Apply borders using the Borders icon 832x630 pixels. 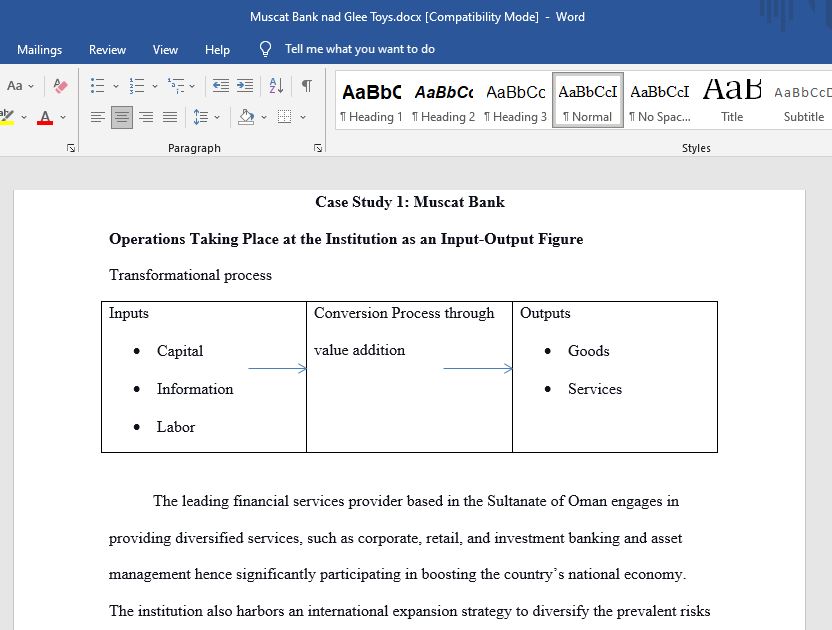284,117
